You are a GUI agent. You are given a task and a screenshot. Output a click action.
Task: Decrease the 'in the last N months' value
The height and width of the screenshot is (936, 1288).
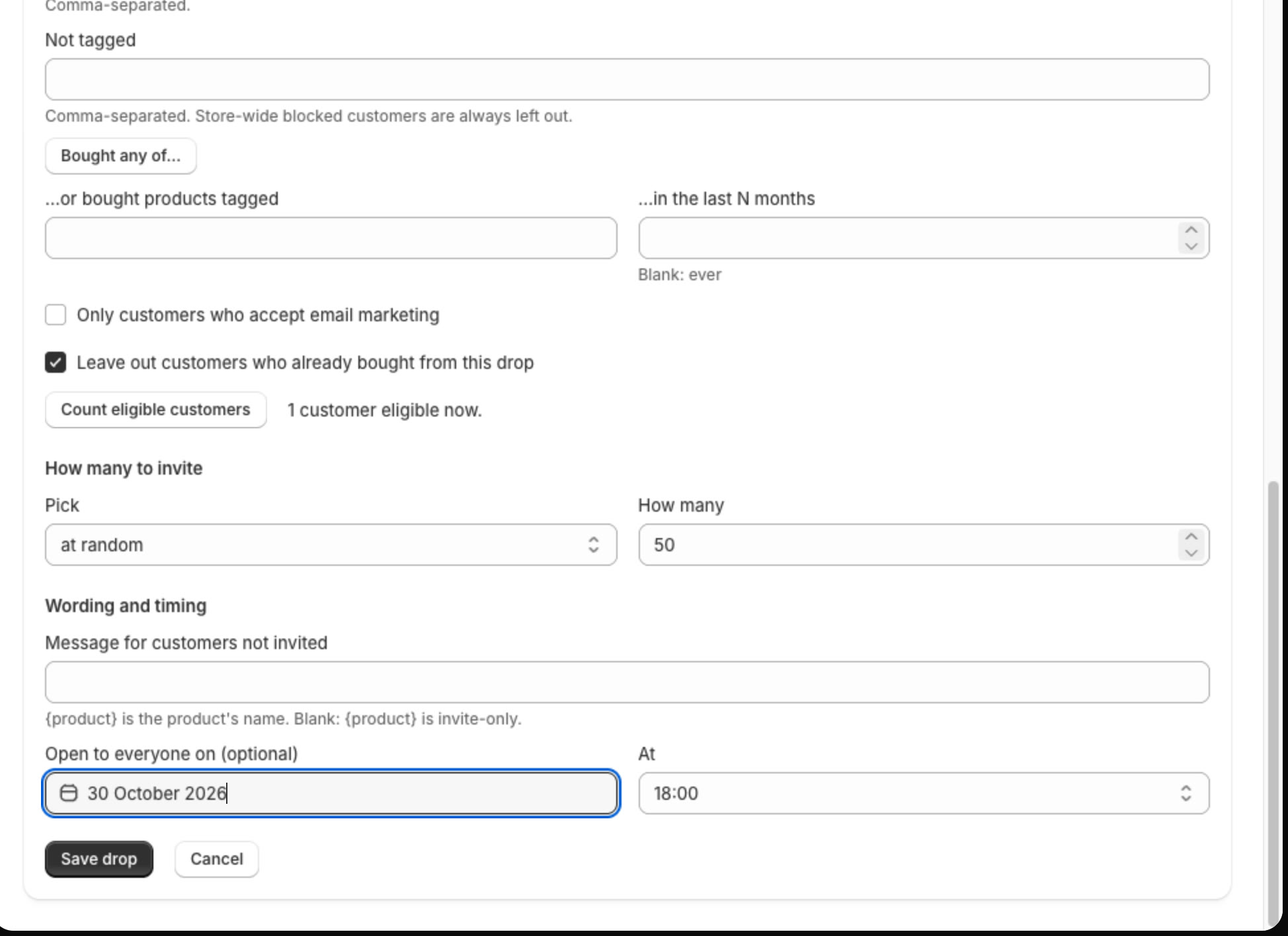pyautogui.click(x=1191, y=246)
